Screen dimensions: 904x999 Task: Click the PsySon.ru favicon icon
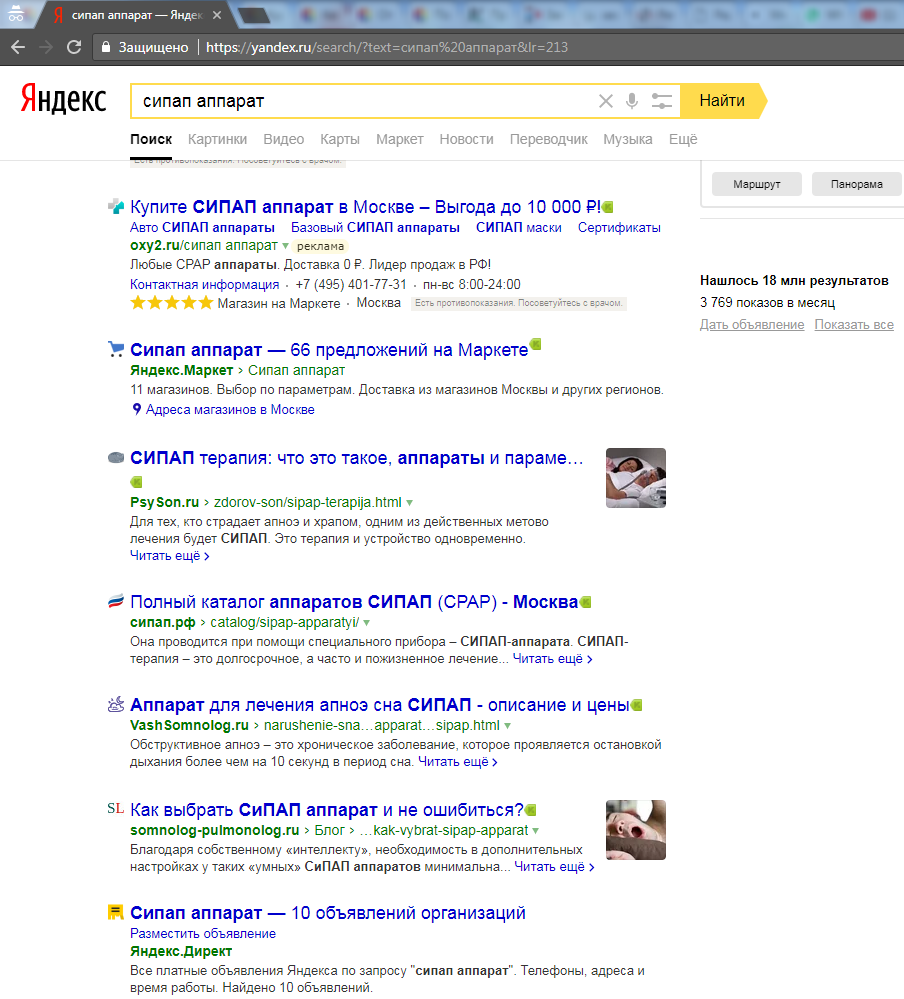pyautogui.click(x=116, y=457)
